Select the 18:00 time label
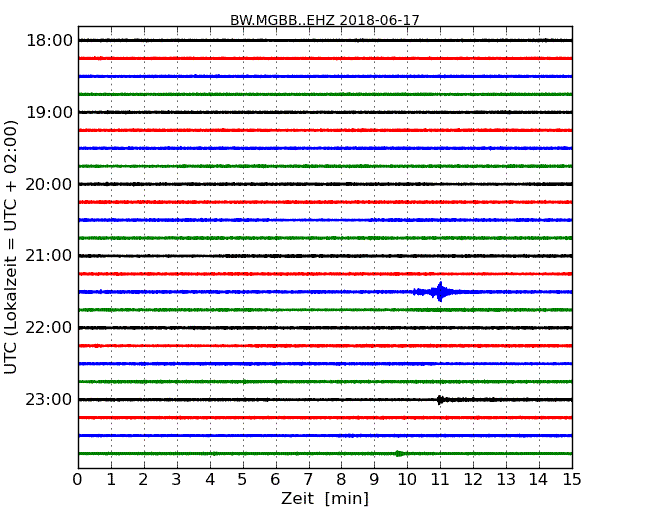The width and height of the screenshot is (650, 520). pyautogui.click(x=49, y=41)
